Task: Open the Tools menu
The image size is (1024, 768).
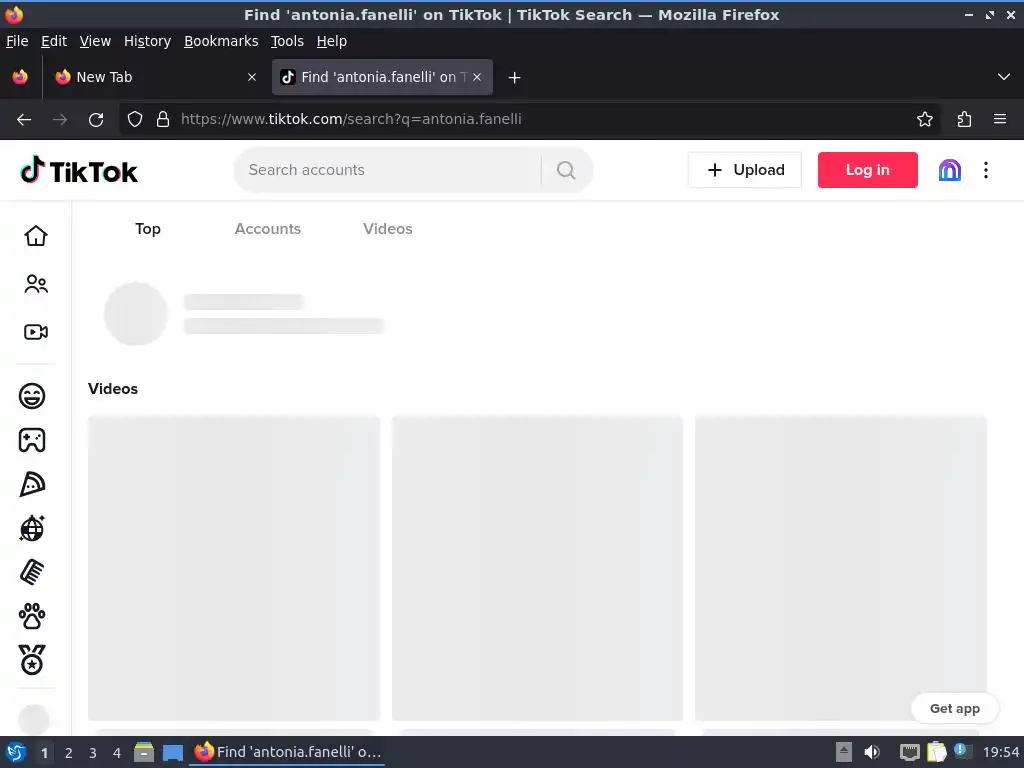Action: click(x=287, y=41)
